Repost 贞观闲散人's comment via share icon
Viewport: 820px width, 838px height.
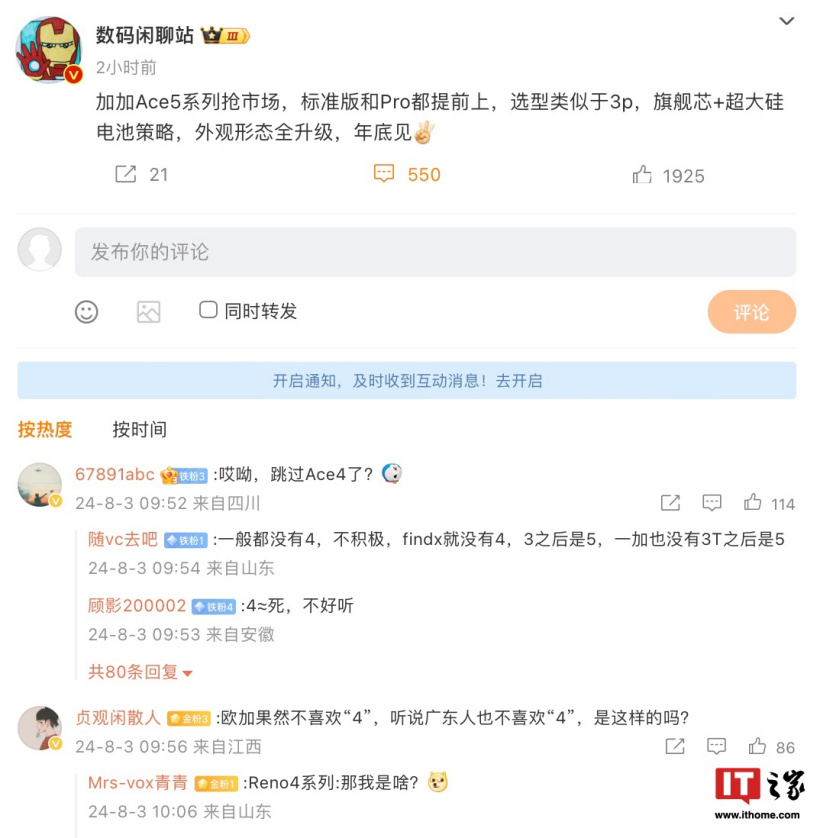pyautogui.click(x=675, y=746)
